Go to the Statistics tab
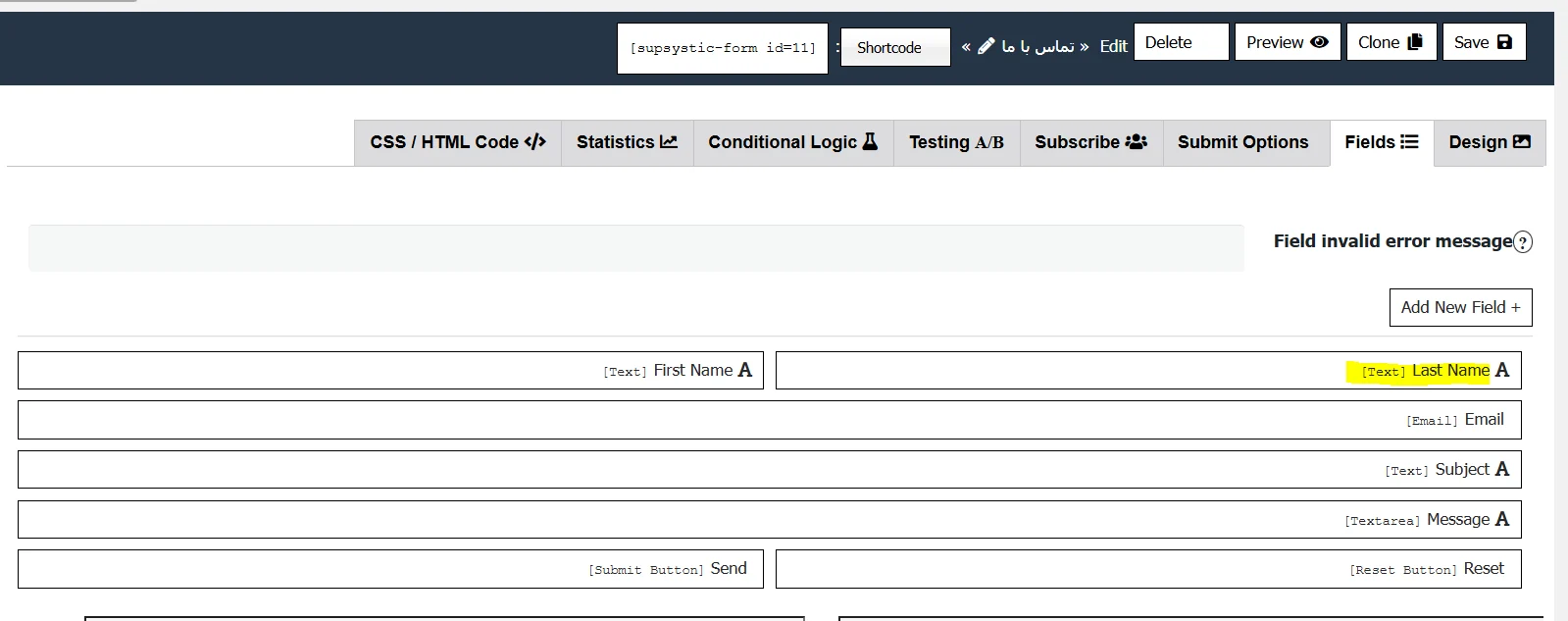 627,142
